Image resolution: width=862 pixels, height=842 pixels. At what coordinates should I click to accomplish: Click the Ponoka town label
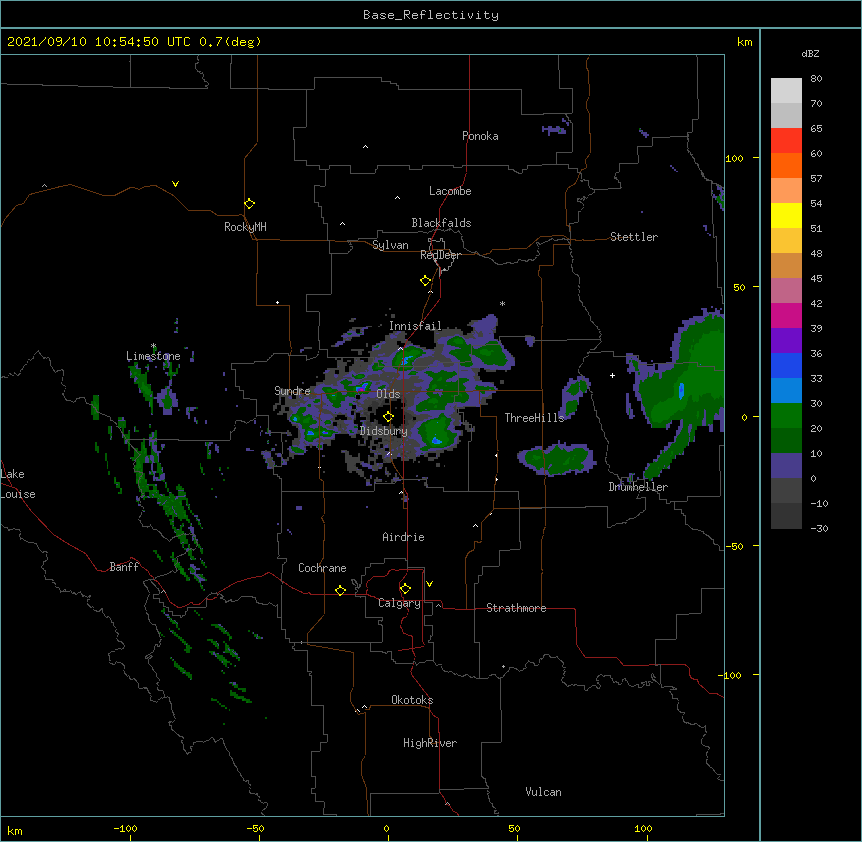(480, 136)
